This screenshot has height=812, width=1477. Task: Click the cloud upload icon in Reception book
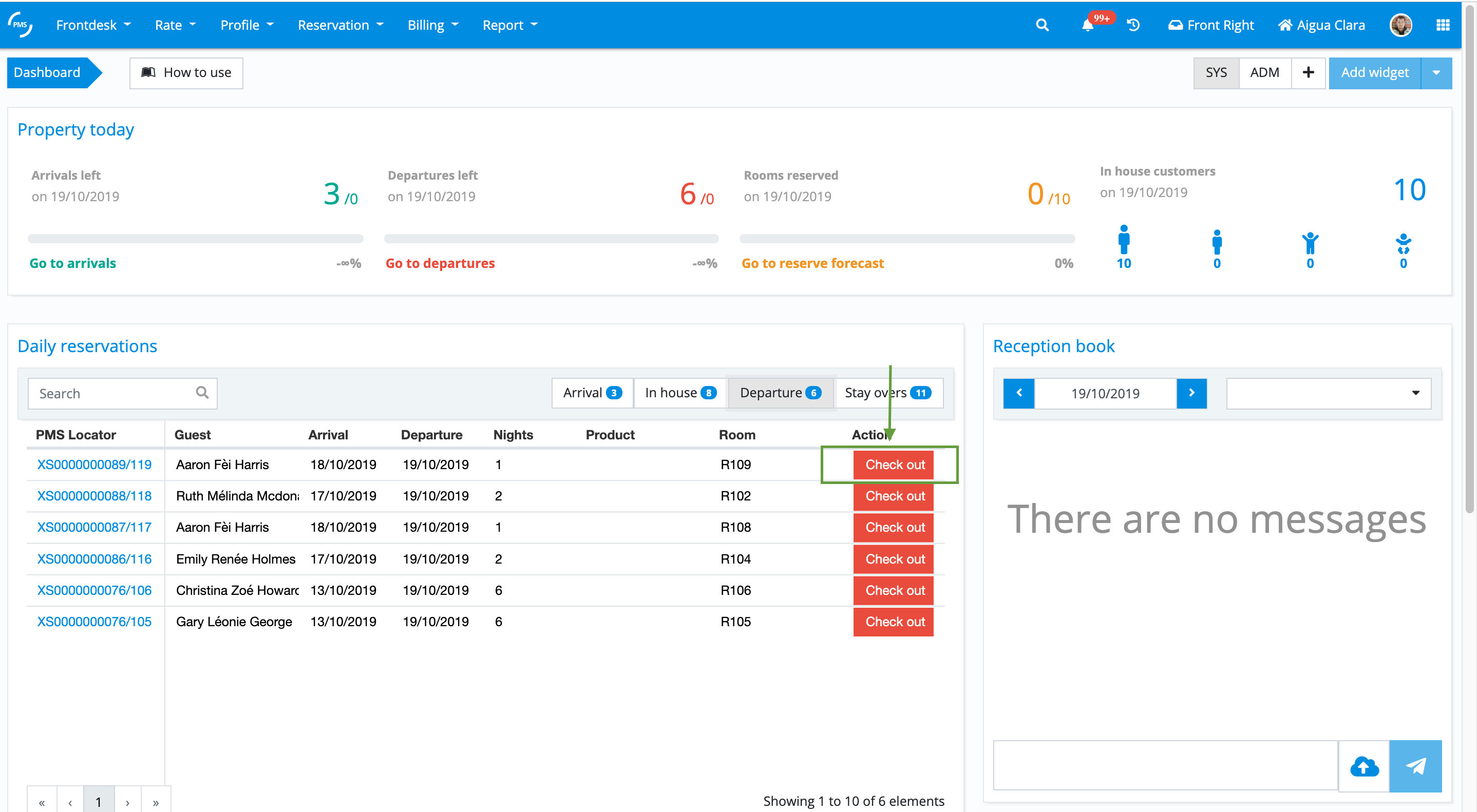[1364, 766]
